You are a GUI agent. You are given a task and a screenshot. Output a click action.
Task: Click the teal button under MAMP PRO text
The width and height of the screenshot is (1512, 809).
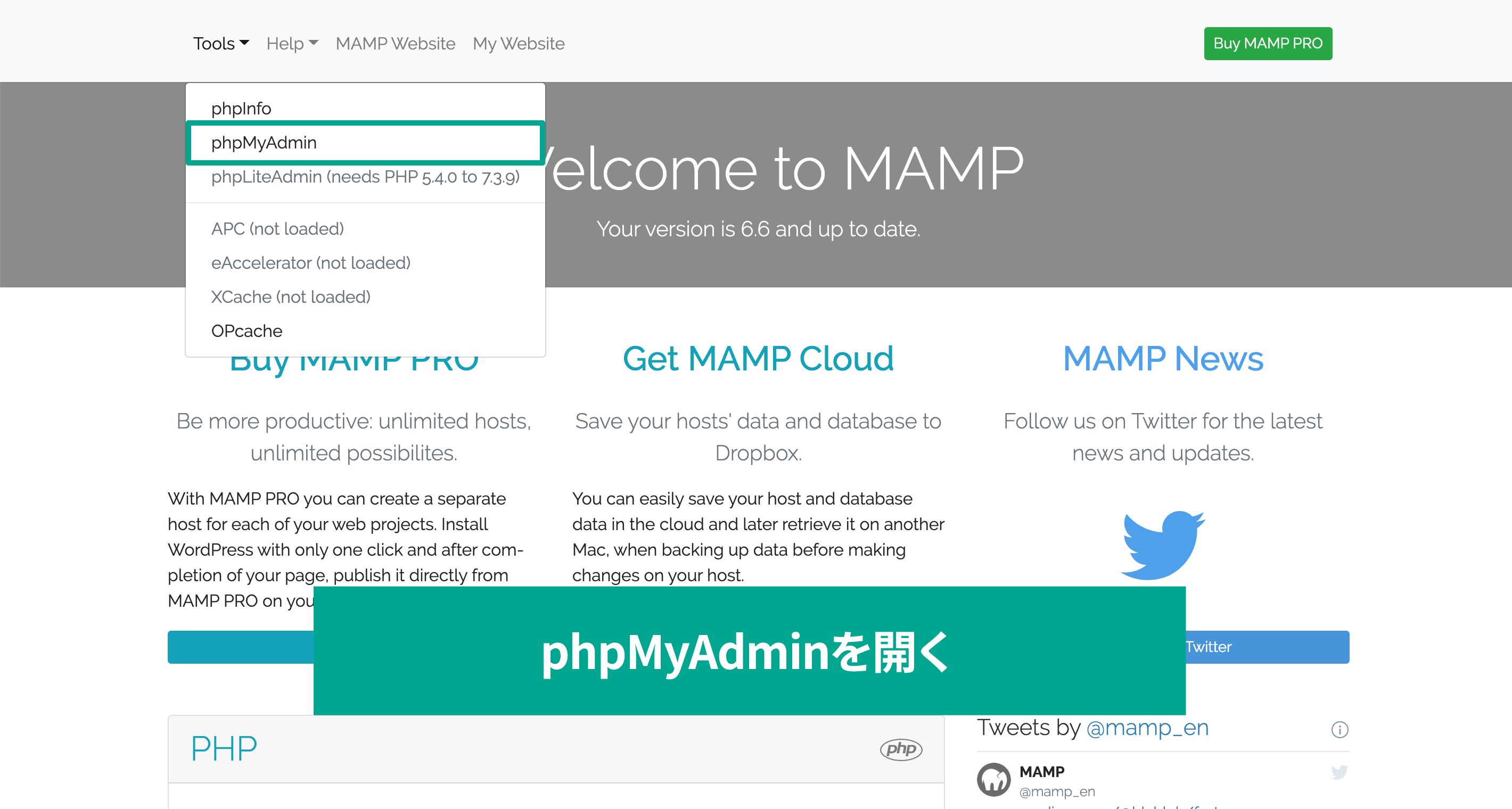[x=241, y=647]
